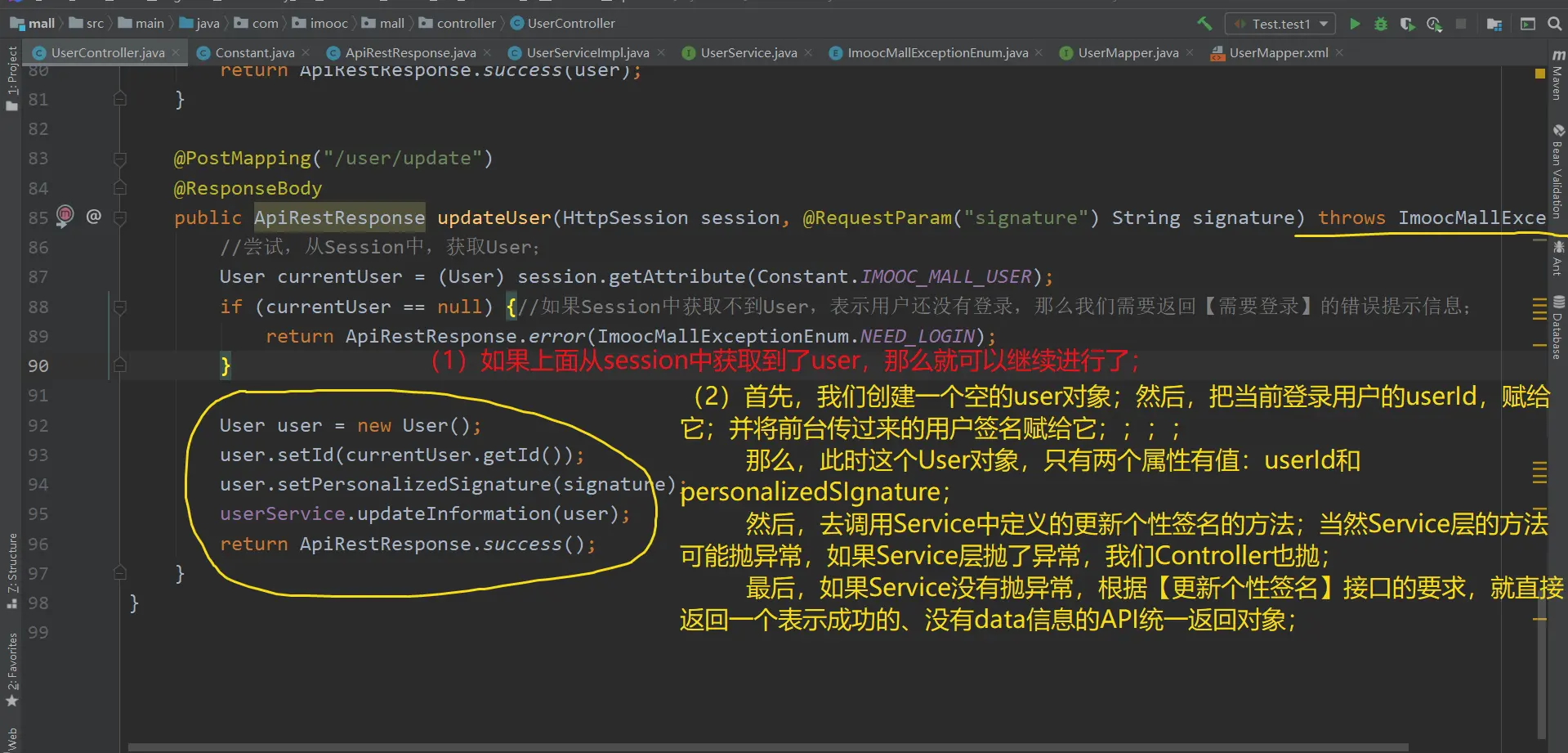The width and height of the screenshot is (1568, 753).
Task: Switch to the UserMapper.java tab
Action: click(x=1128, y=53)
